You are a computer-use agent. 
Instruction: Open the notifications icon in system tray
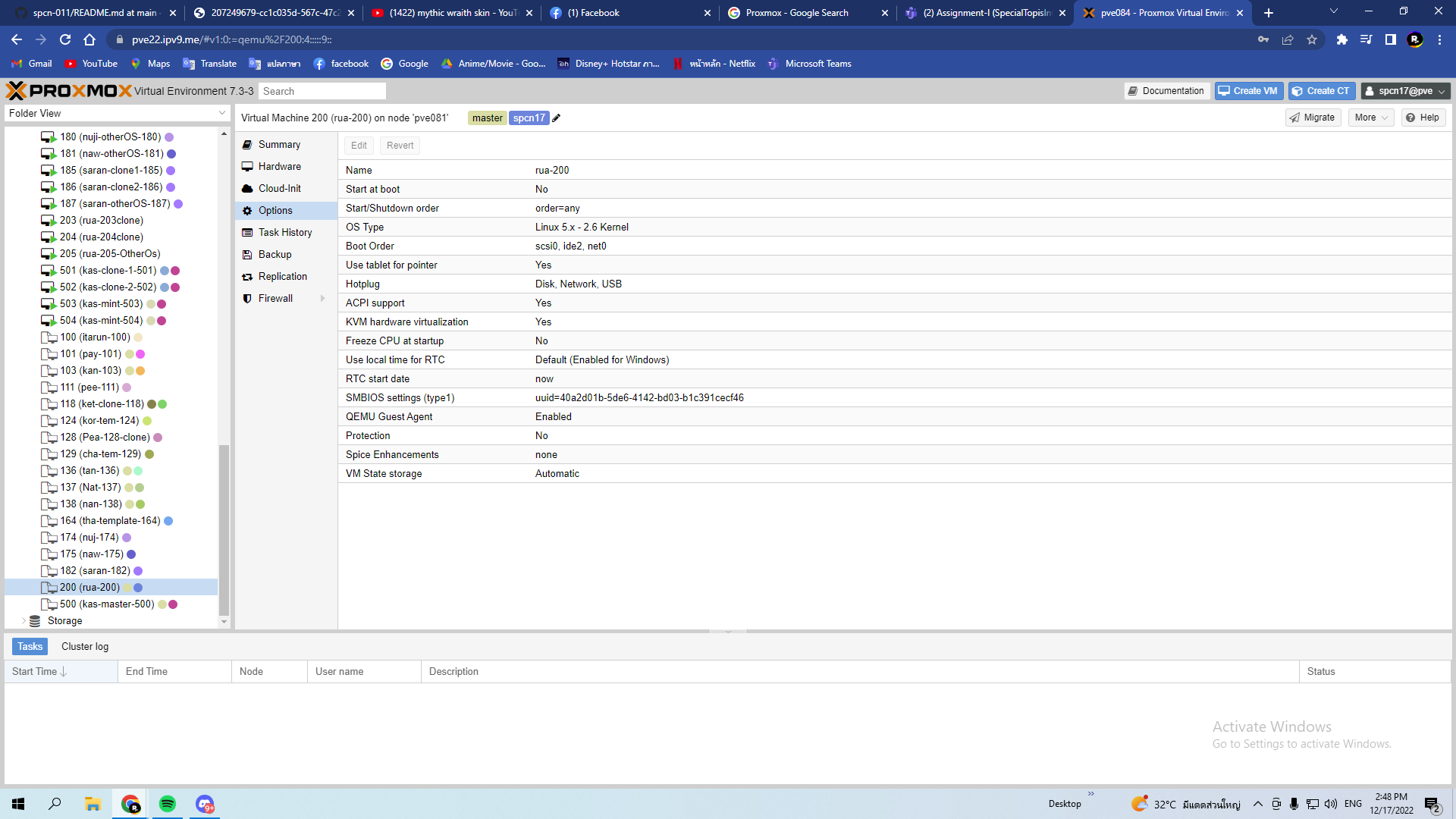tap(1432, 805)
